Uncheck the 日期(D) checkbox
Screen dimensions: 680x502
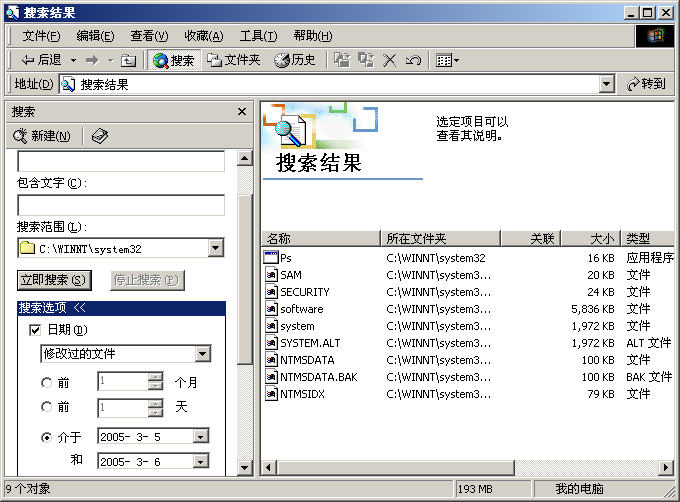pos(35,330)
